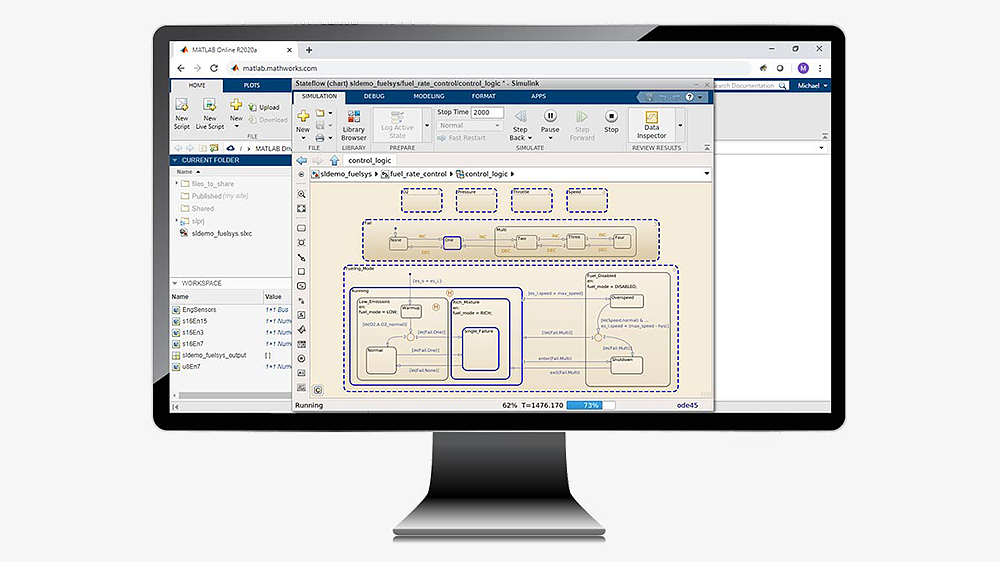Open the Simulink New dropdown arrow

(x=303, y=138)
